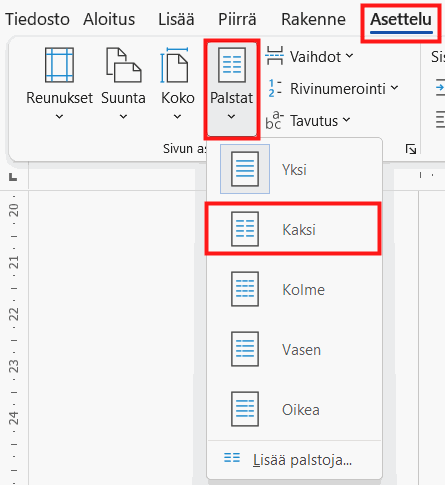The height and width of the screenshot is (485, 445).
Task: Select the Koko page size icon
Action: tap(174, 65)
